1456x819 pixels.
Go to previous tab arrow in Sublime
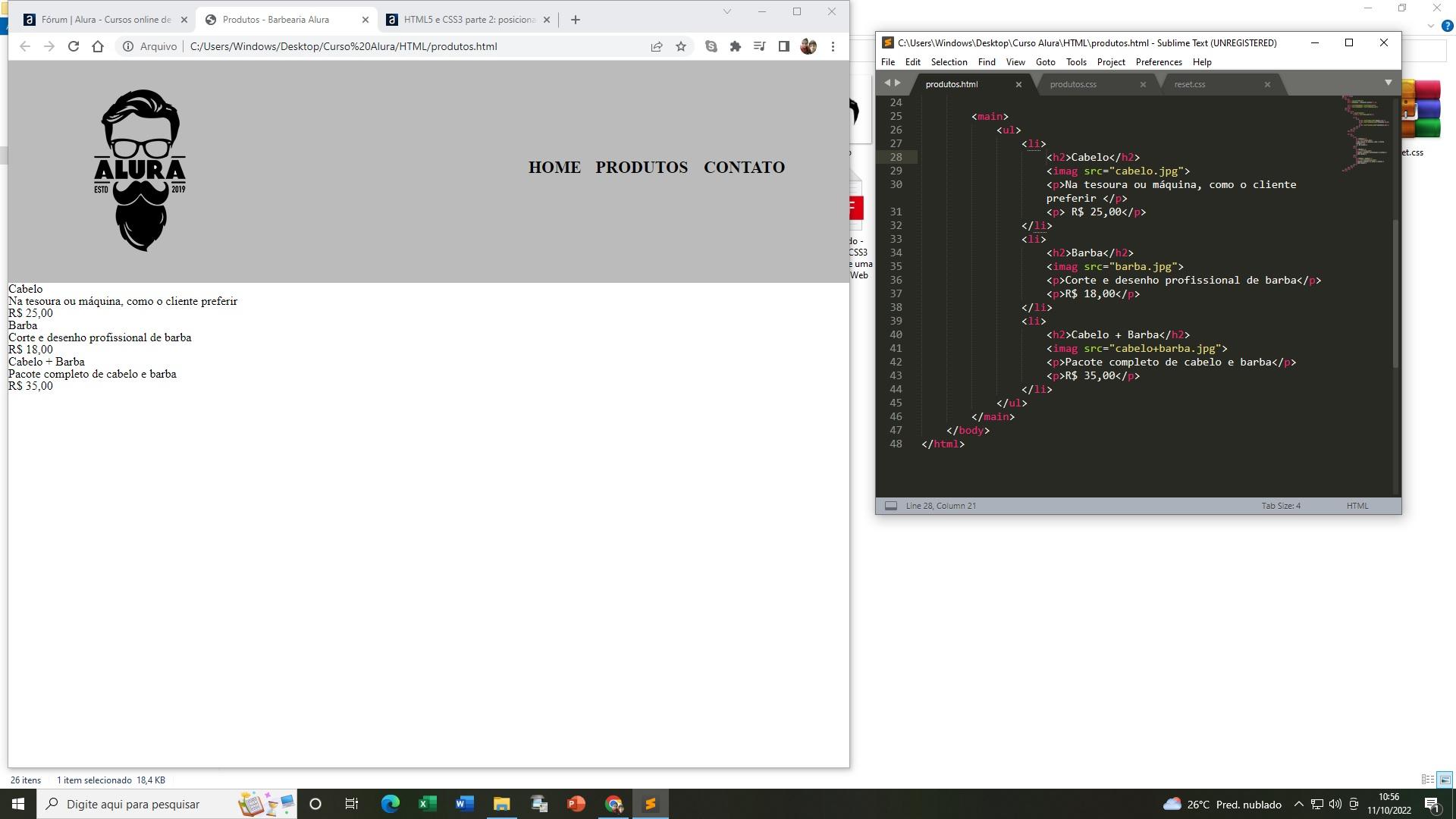886,83
